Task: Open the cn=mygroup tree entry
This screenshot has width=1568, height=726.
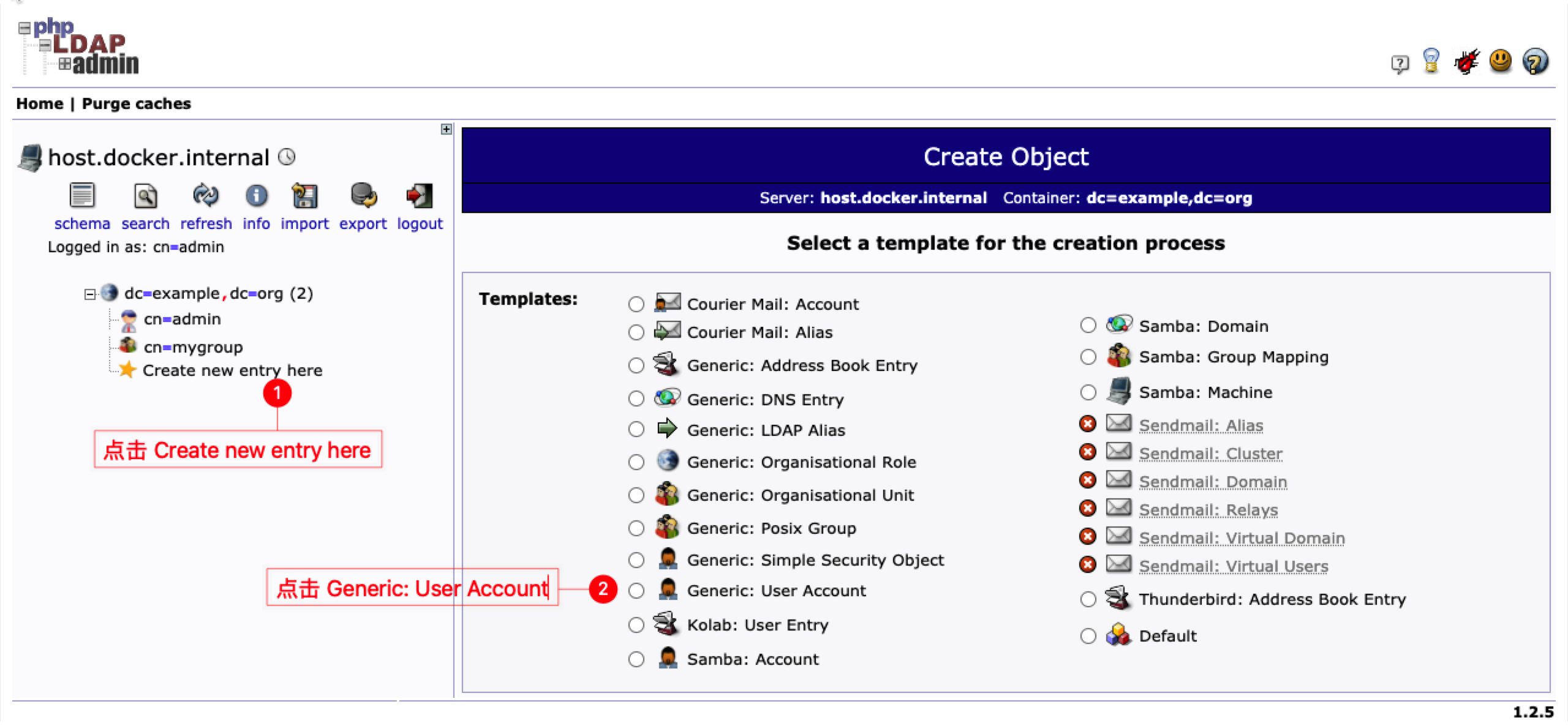Action: [193, 347]
